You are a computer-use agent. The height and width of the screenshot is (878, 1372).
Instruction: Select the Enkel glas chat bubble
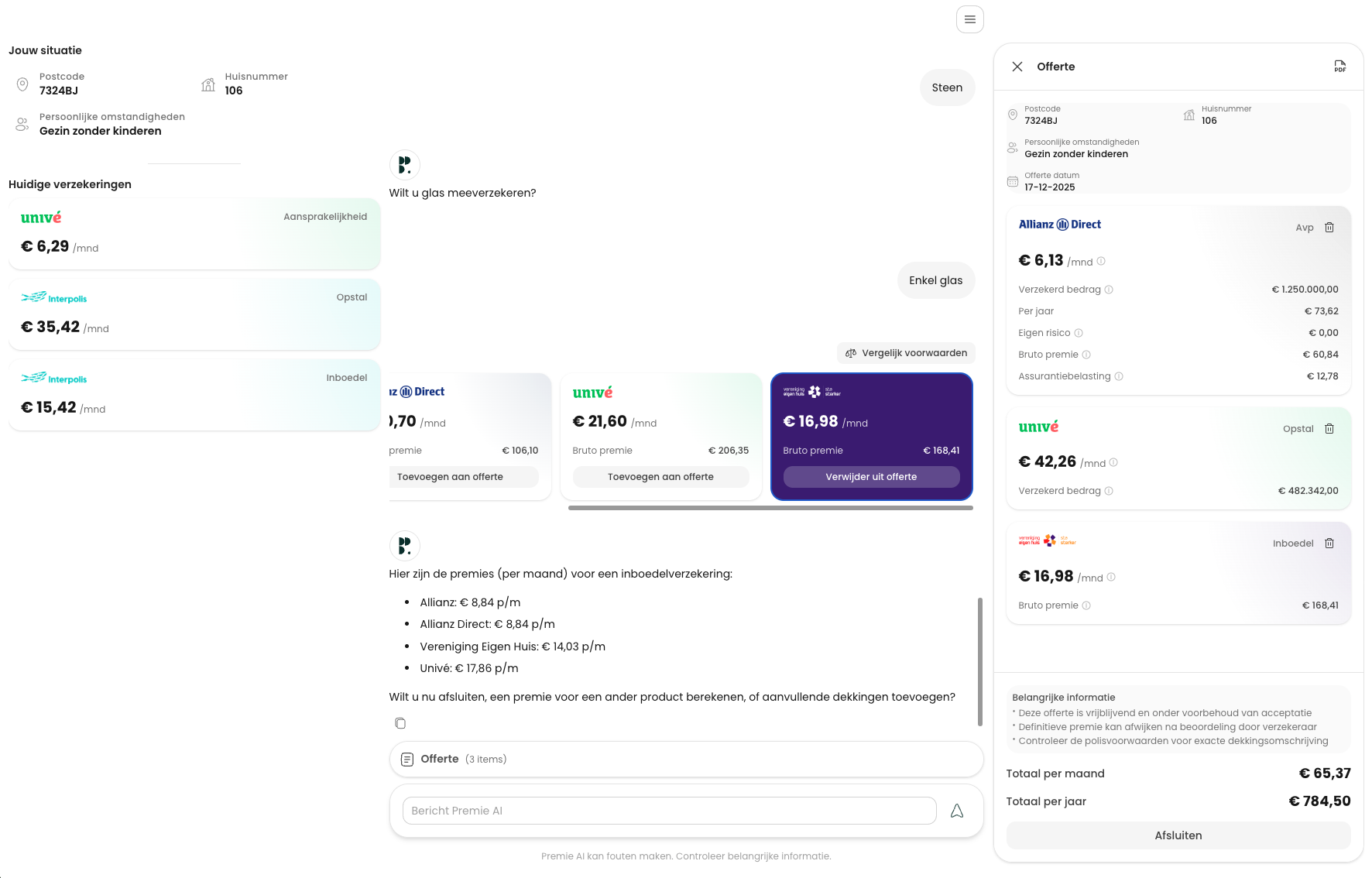935,280
